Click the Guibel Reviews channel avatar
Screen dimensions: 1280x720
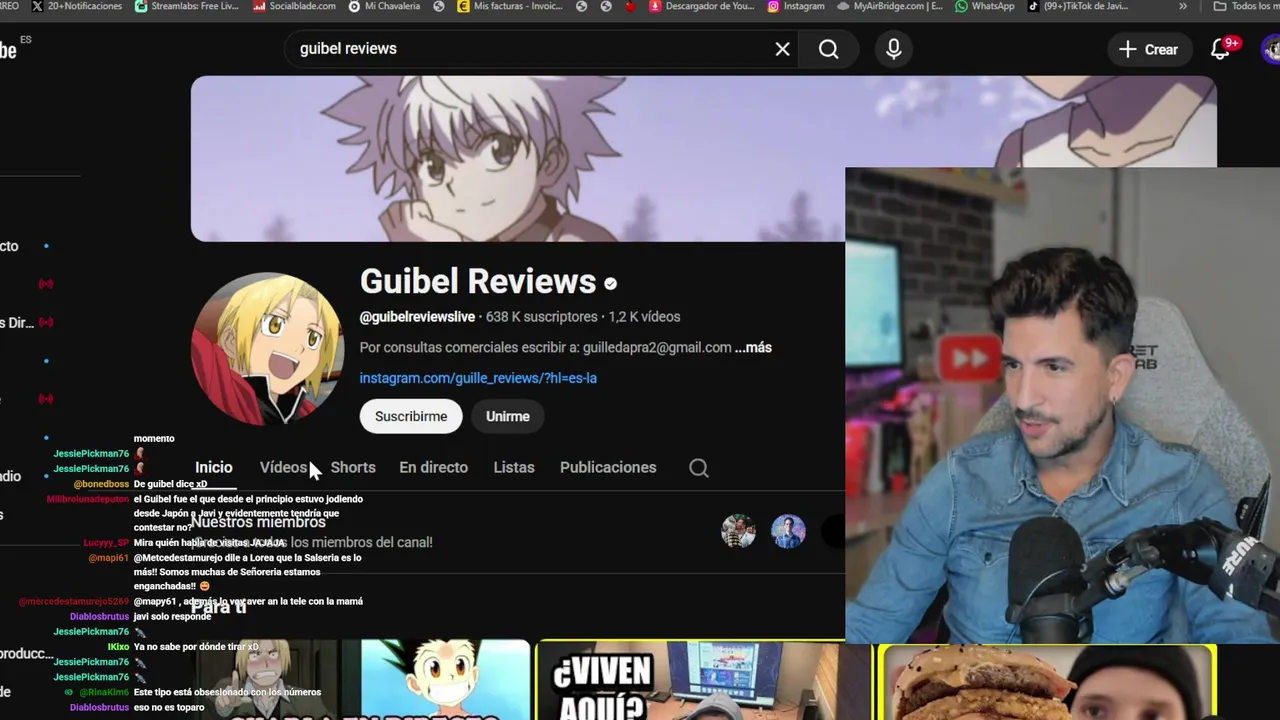pos(267,349)
